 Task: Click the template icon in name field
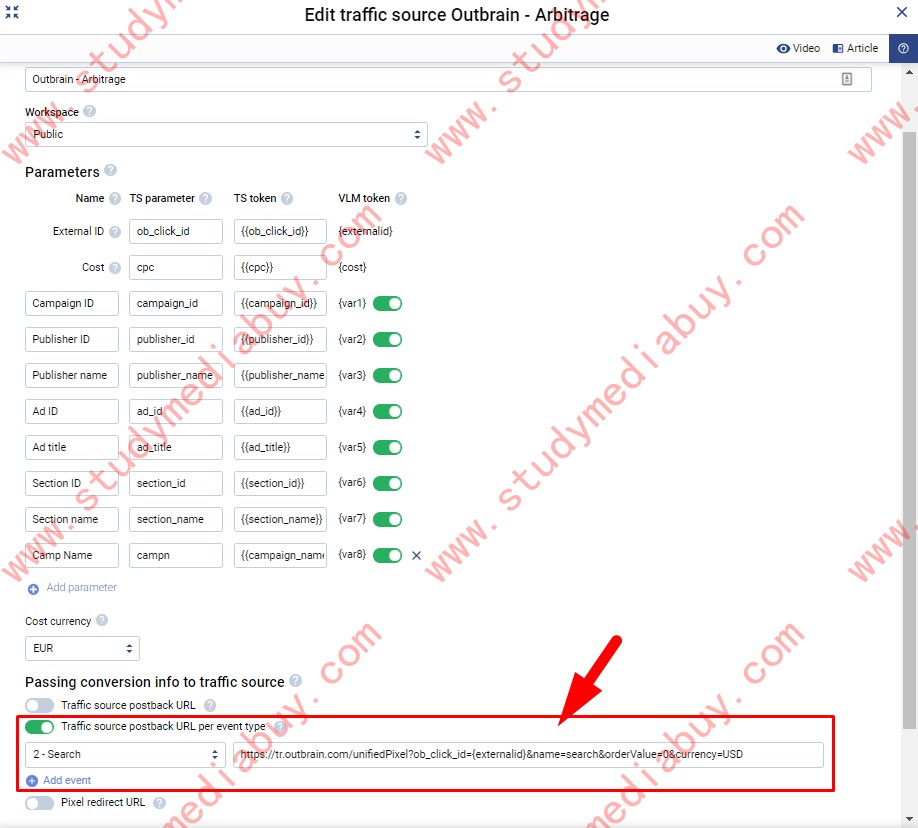tap(847, 79)
